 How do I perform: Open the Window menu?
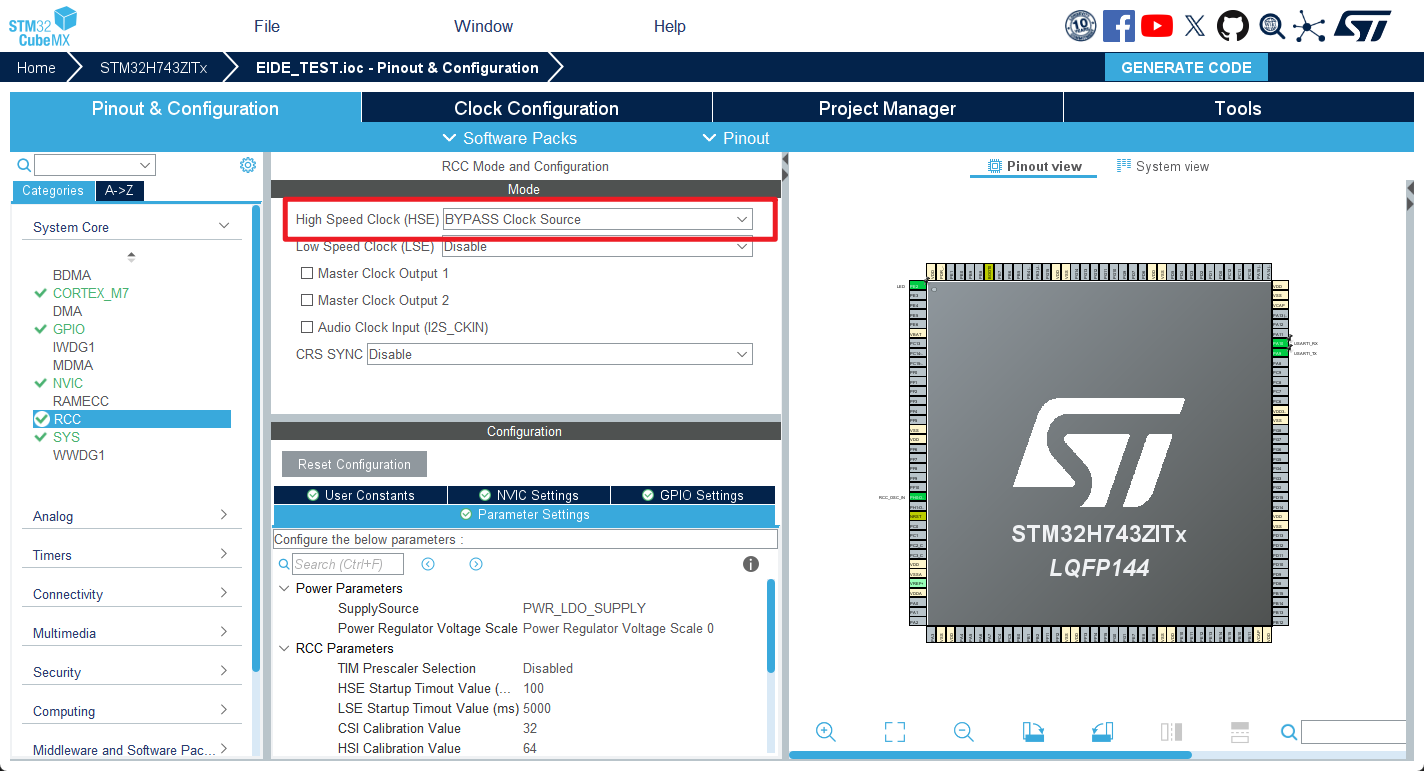coord(483,26)
